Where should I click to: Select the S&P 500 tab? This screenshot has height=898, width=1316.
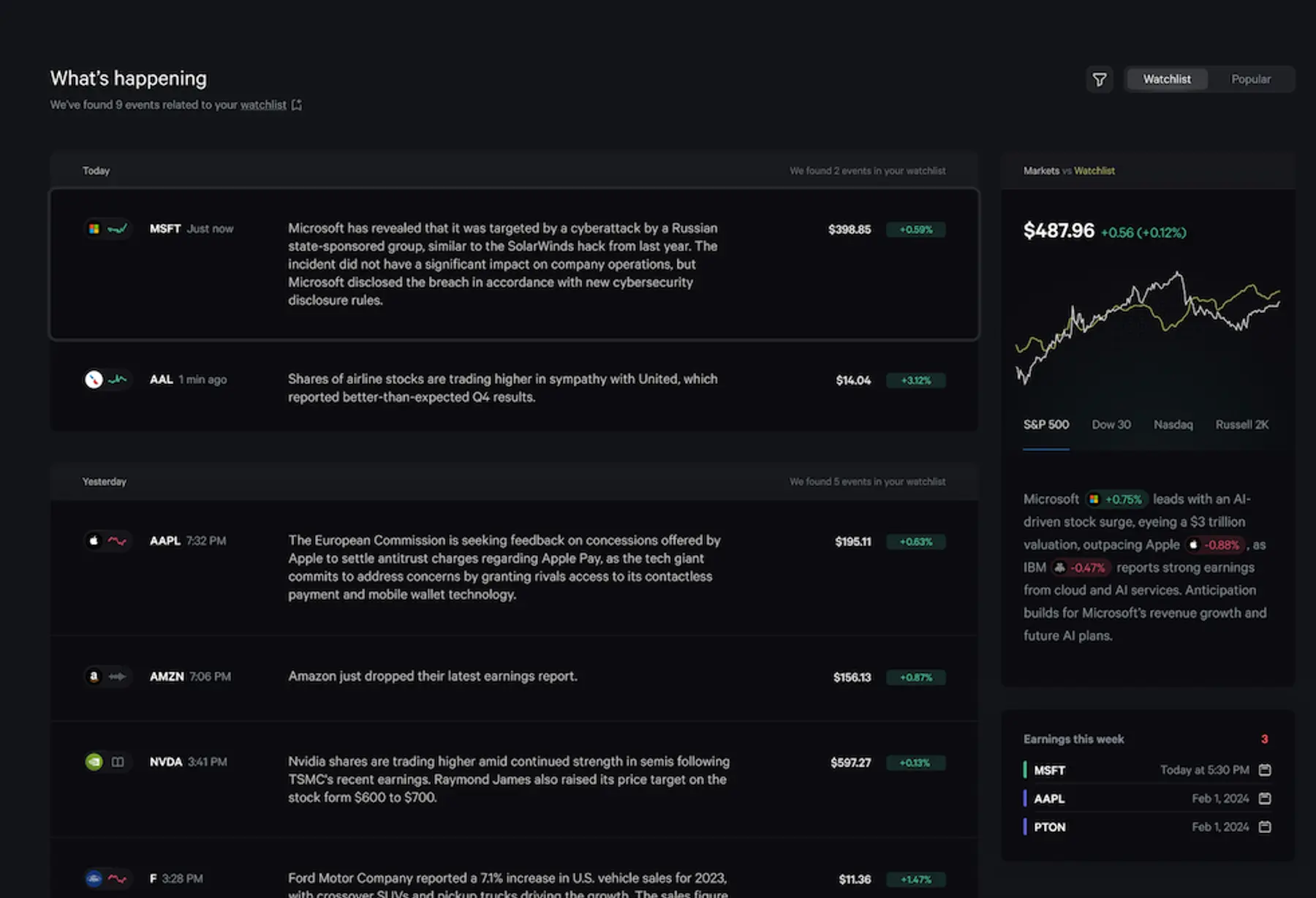pos(1046,425)
